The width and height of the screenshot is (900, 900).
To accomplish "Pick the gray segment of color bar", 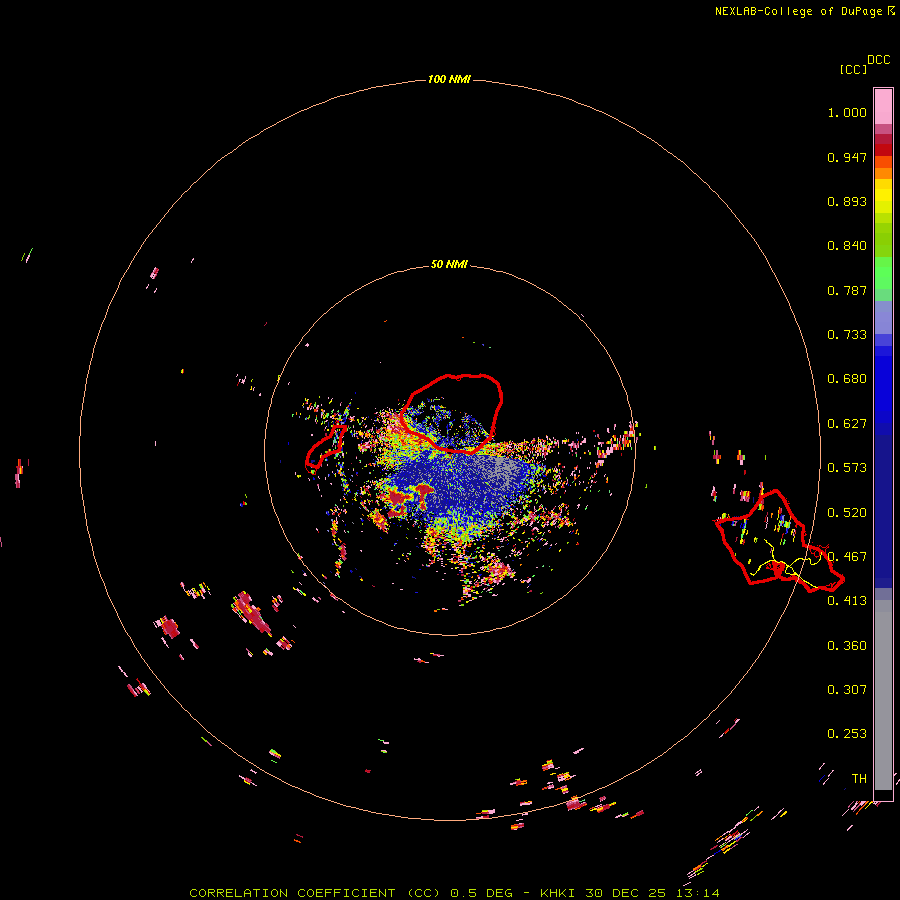I will click(883, 695).
